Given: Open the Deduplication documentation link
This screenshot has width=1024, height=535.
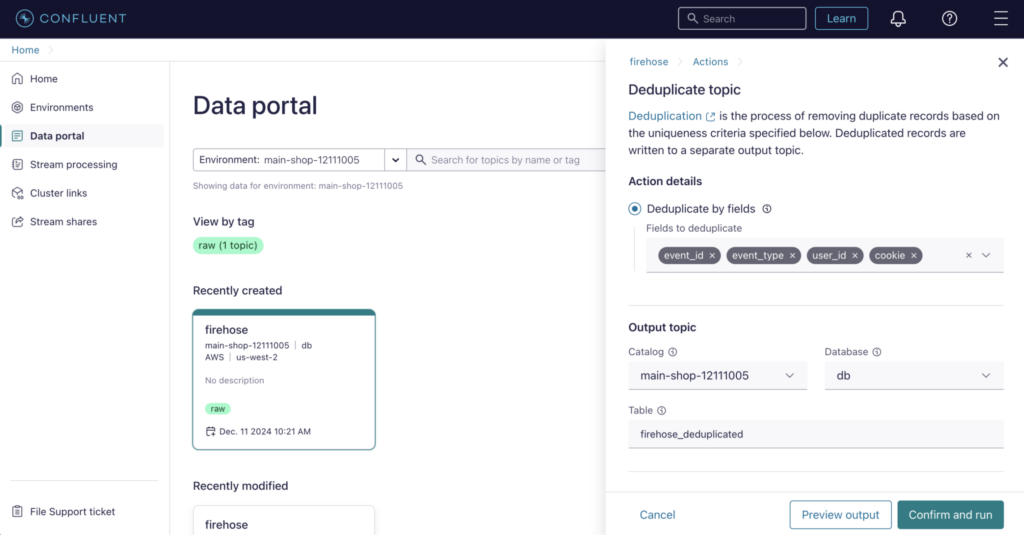Looking at the screenshot, I should click(665, 116).
